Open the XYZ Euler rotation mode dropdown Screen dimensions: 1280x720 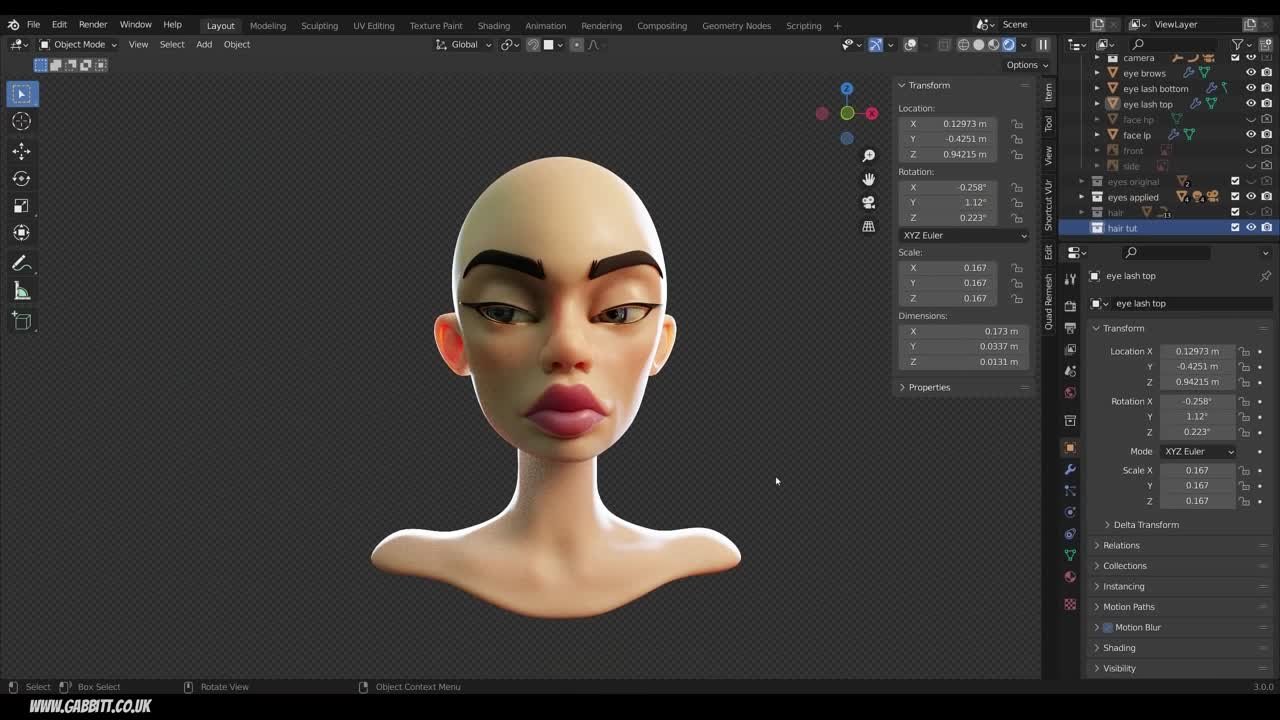(963, 235)
